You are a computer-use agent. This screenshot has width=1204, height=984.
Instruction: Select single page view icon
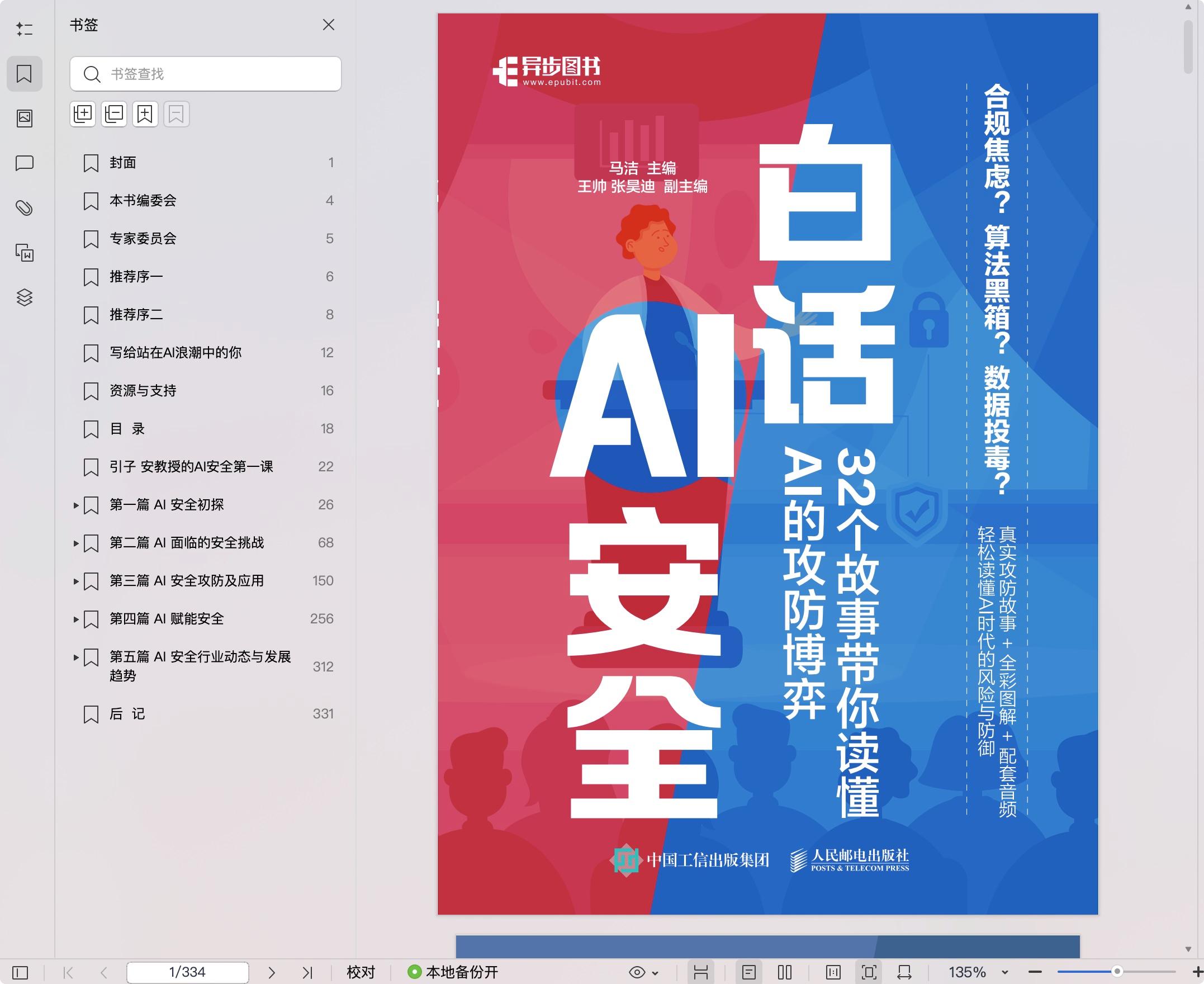[x=749, y=973]
